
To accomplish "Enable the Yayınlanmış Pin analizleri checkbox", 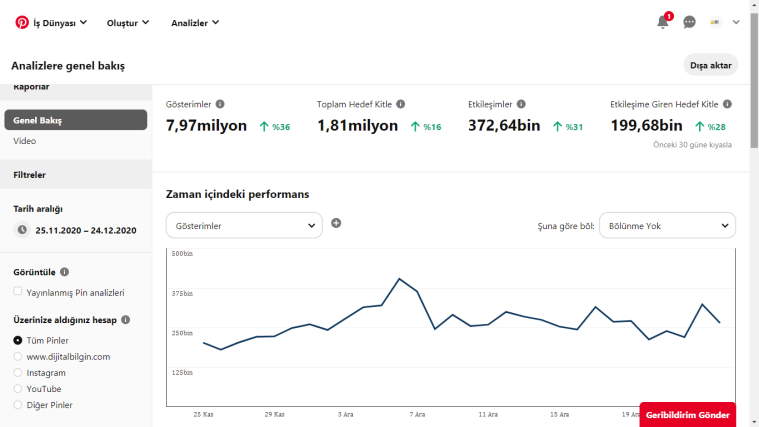I will (18, 292).
